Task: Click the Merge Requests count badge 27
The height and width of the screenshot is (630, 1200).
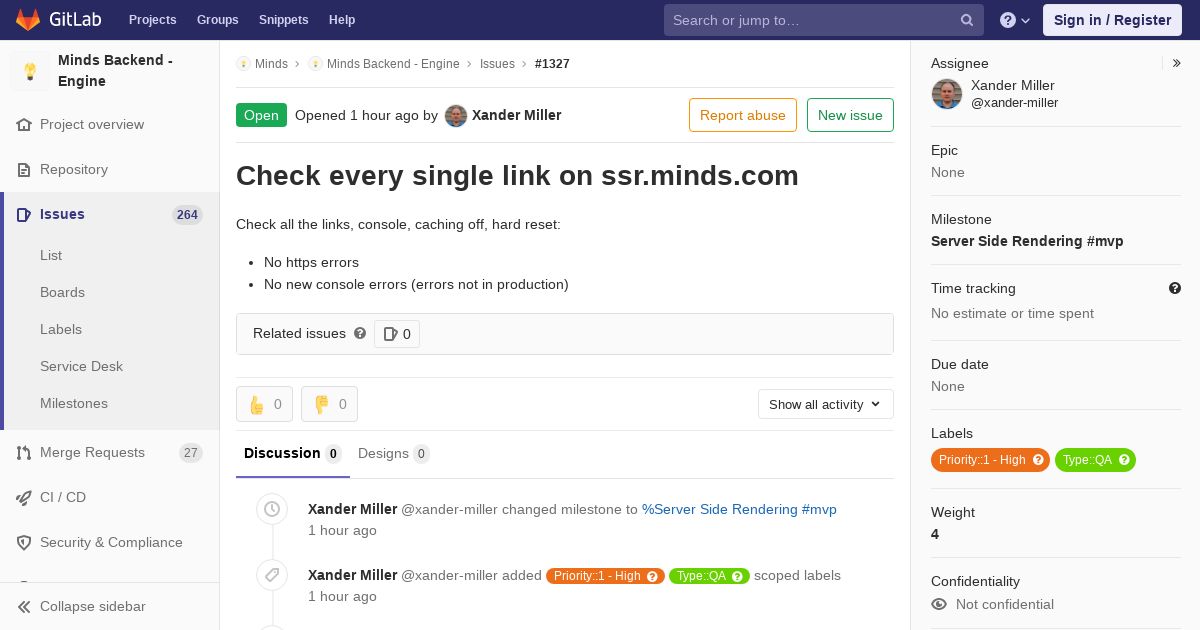Action: click(x=190, y=453)
